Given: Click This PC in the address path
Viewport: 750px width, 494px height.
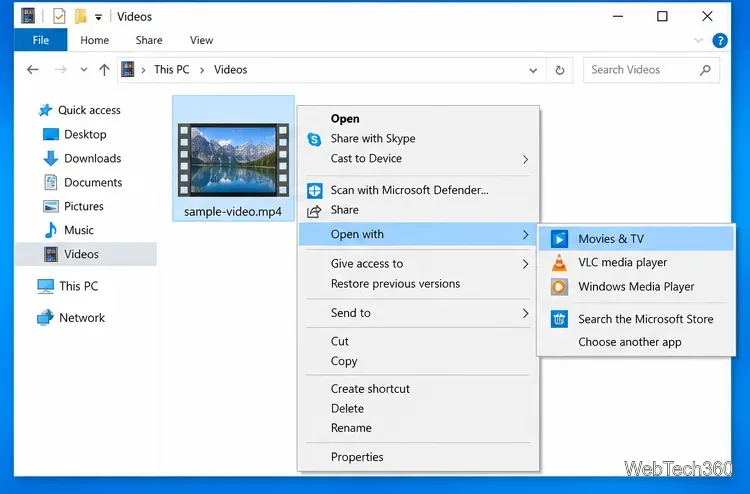Looking at the screenshot, I should (172, 70).
